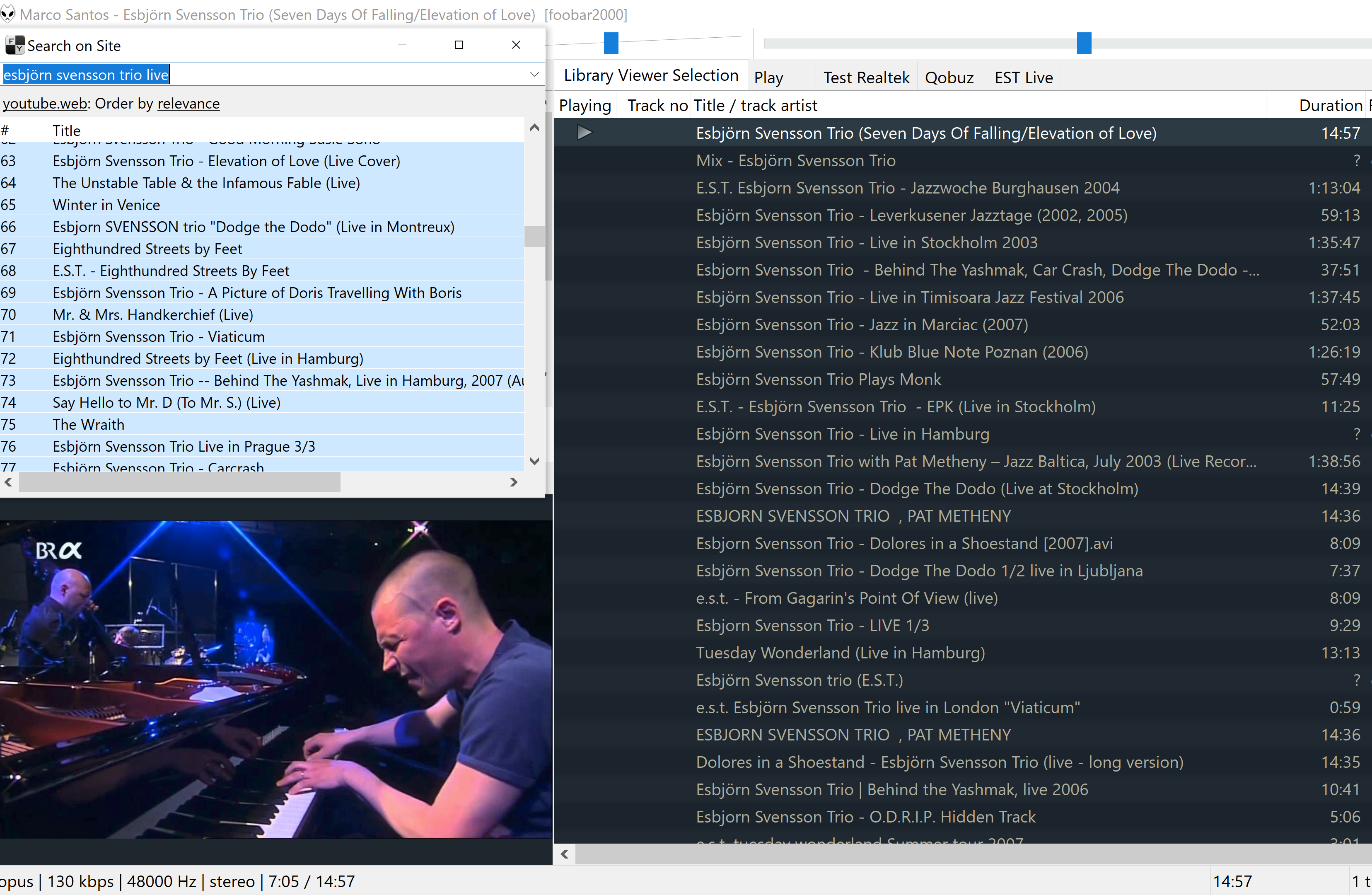Select track Tuesday Wonderland (Live in Hamburg)
1372x895 pixels.
[x=963, y=652]
